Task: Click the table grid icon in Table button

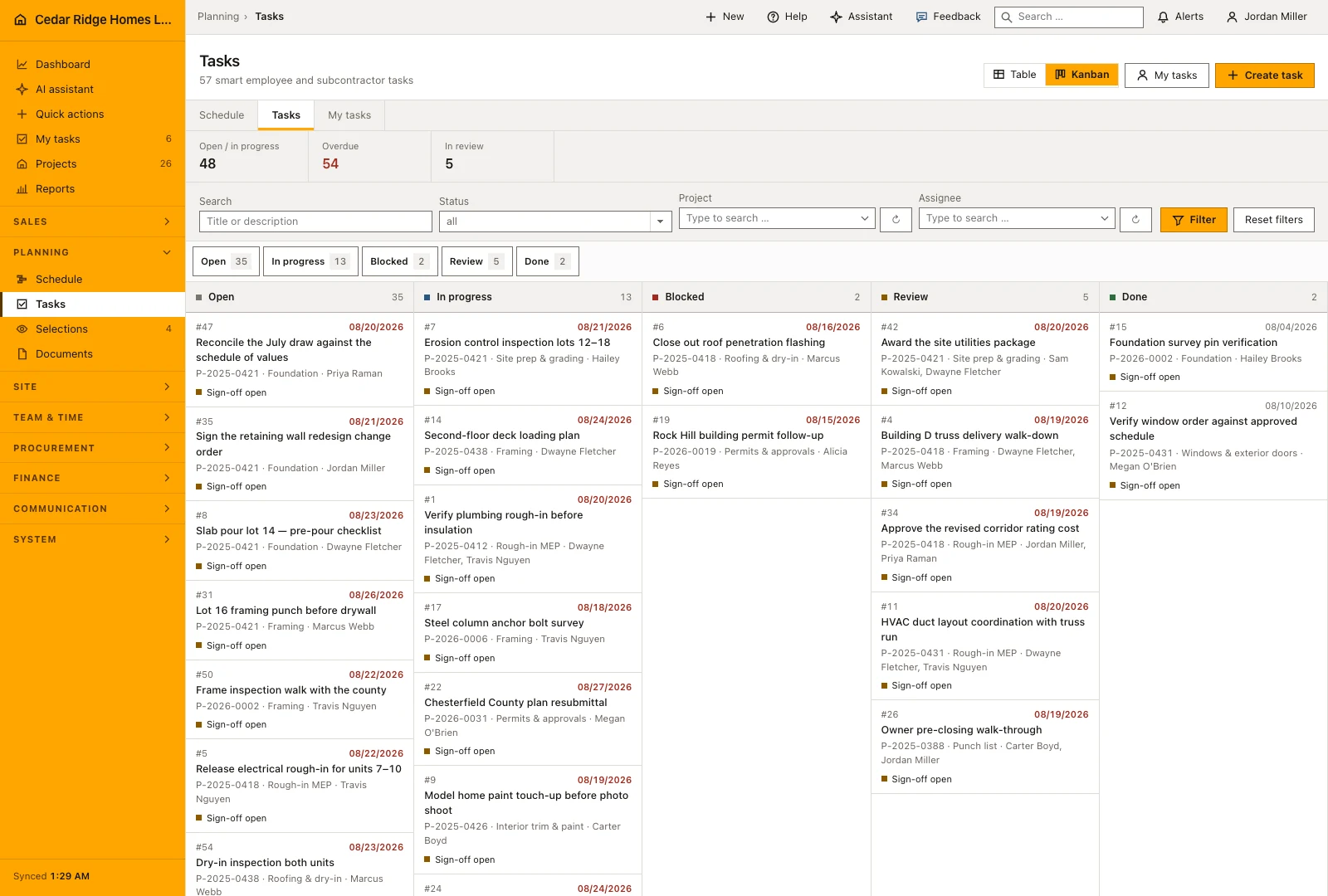Action: [999, 75]
